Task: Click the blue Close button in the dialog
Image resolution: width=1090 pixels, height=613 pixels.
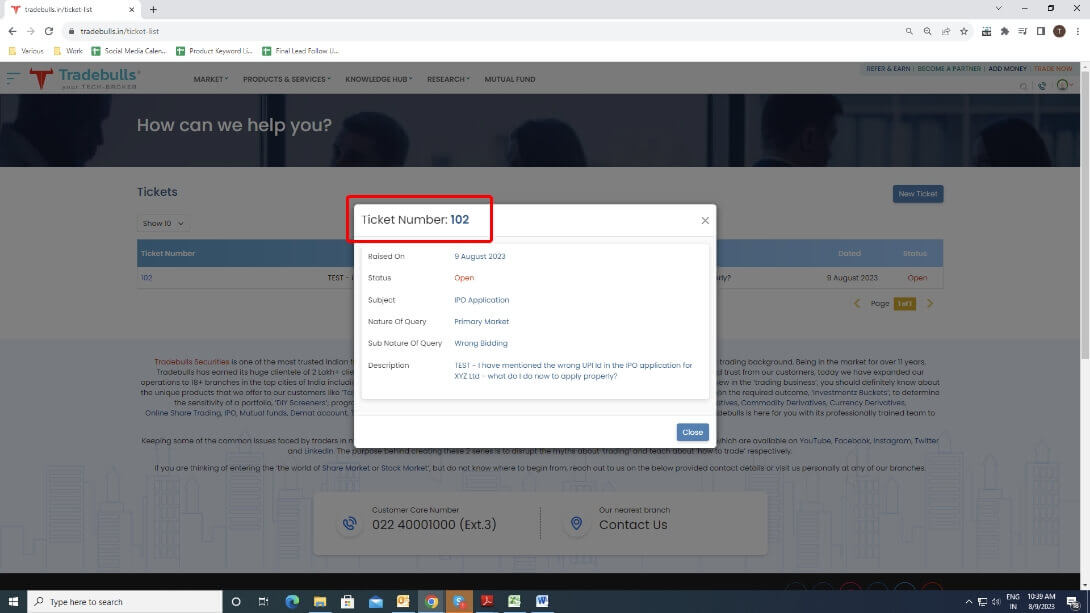Action: (692, 432)
